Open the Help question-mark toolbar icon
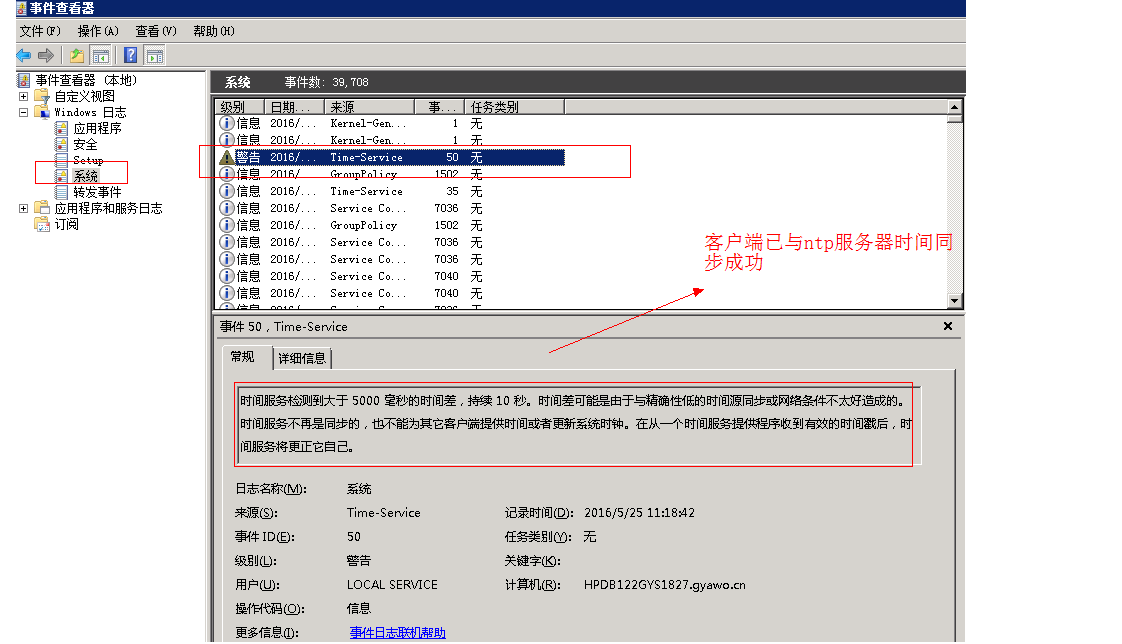The width and height of the screenshot is (1122, 644). (131, 55)
